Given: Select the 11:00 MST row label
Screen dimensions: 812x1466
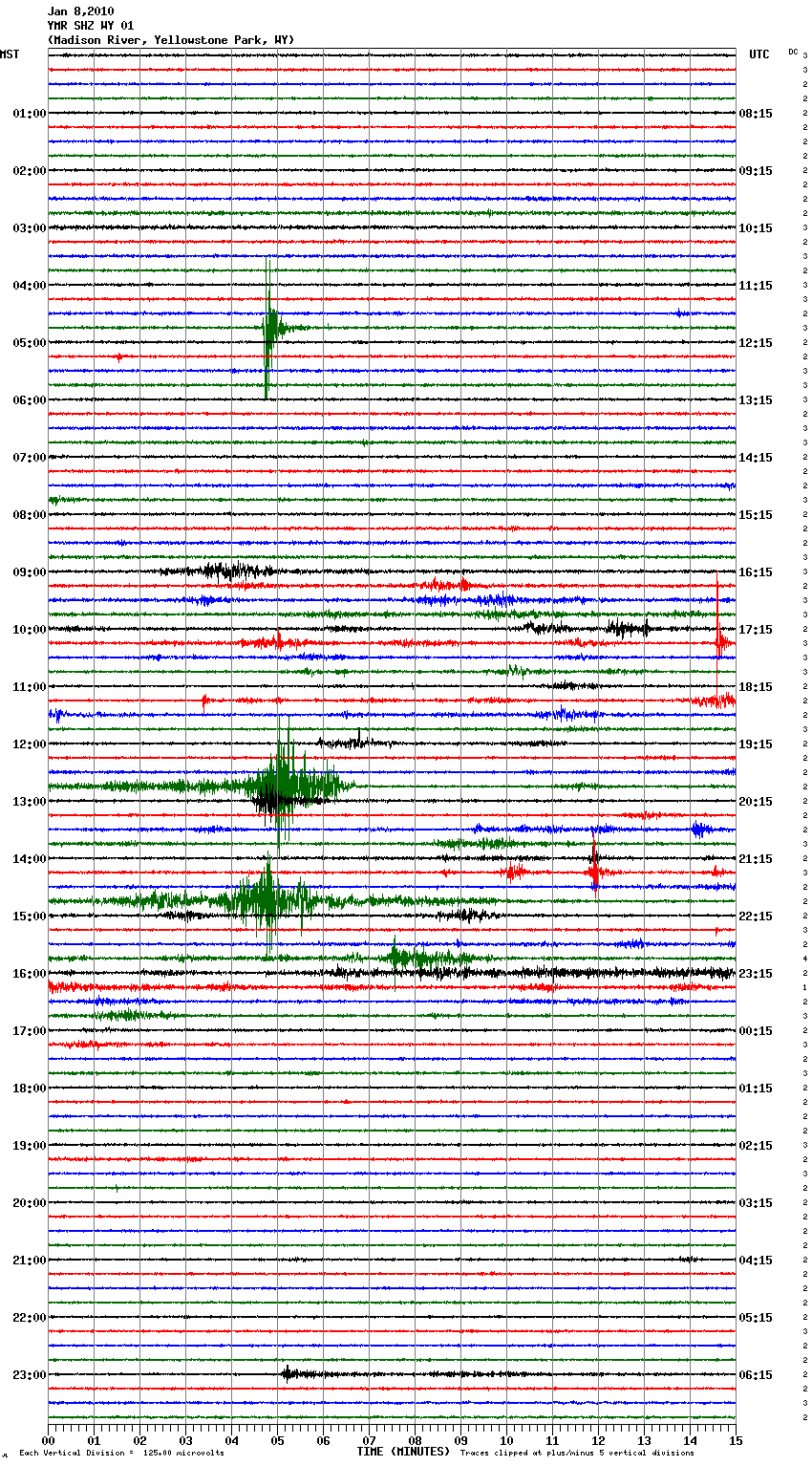Looking at the screenshot, I should [29, 687].
